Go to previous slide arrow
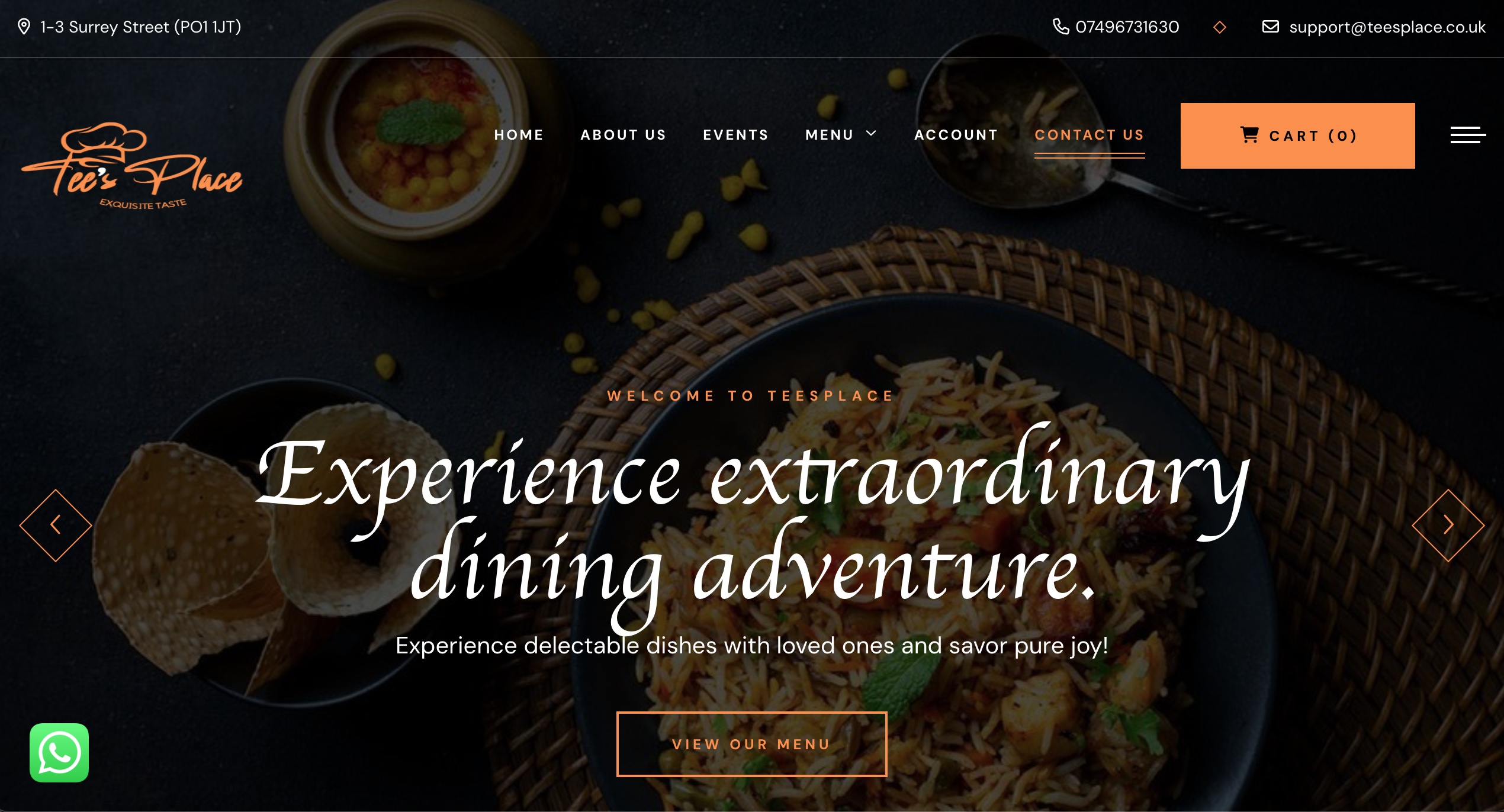Viewport: 1504px width, 812px height. (x=56, y=525)
